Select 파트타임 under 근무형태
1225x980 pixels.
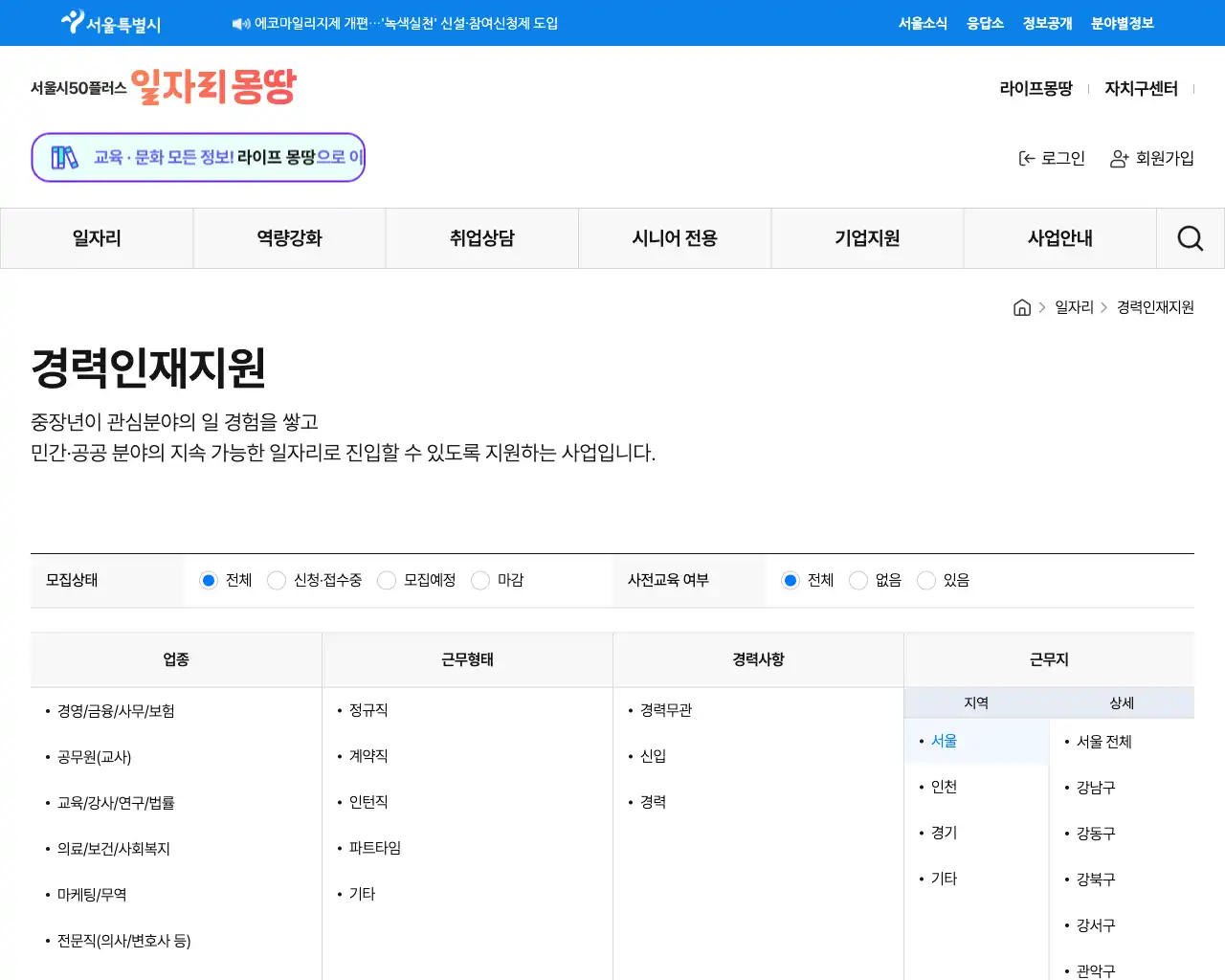[x=373, y=847]
